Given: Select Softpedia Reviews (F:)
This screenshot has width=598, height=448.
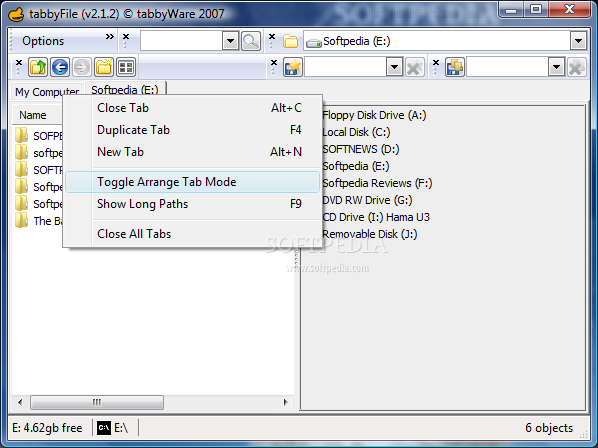Looking at the screenshot, I should tap(377, 183).
